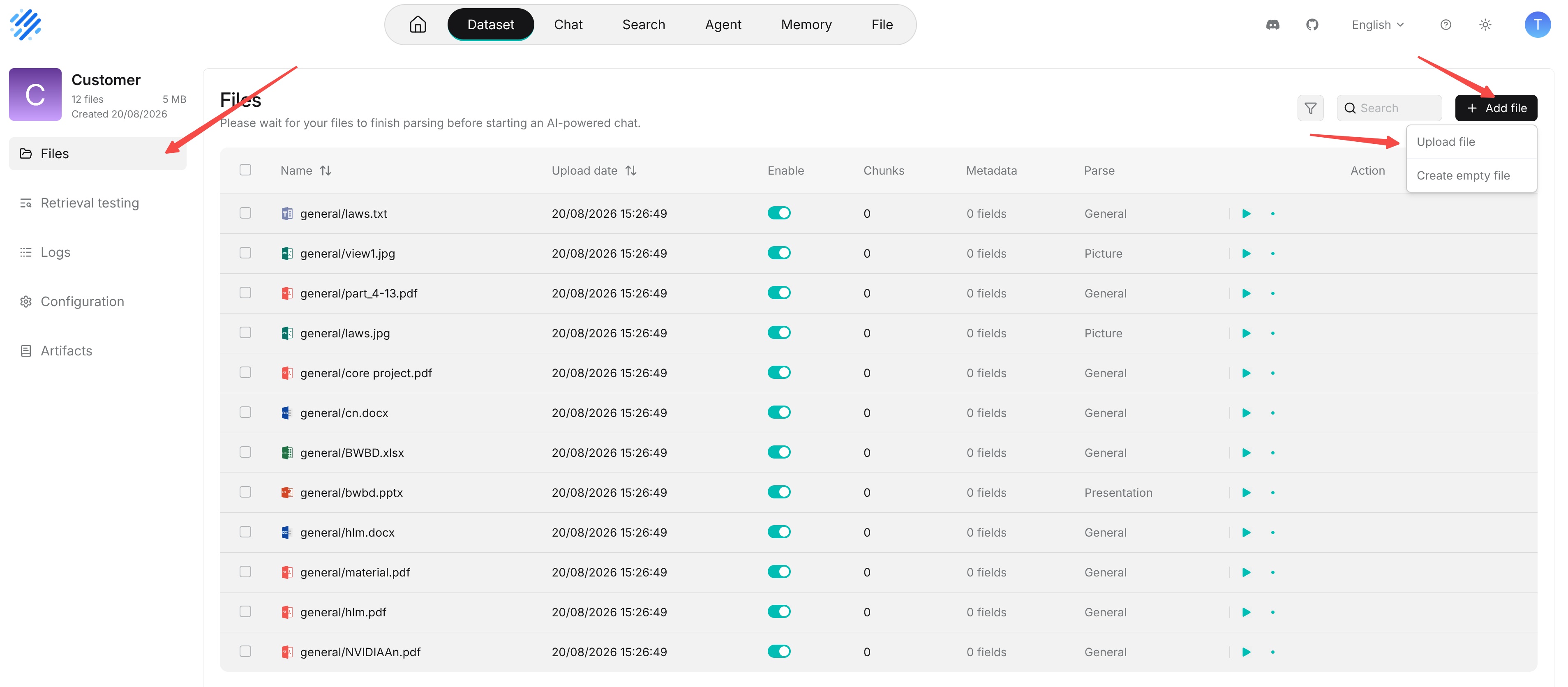Open the Memory tab

click(x=806, y=24)
